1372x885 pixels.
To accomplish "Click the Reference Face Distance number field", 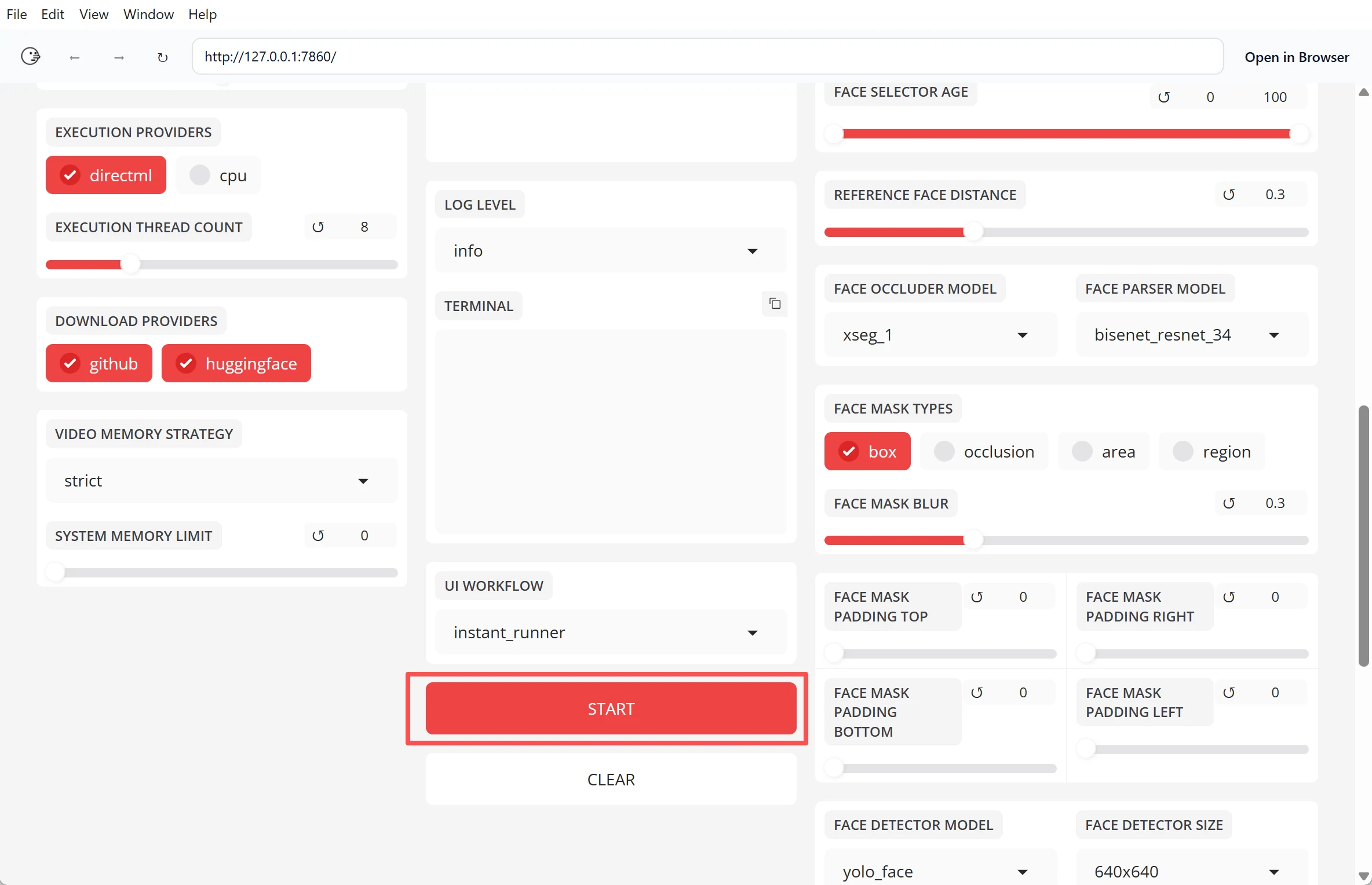I will coord(1275,195).
